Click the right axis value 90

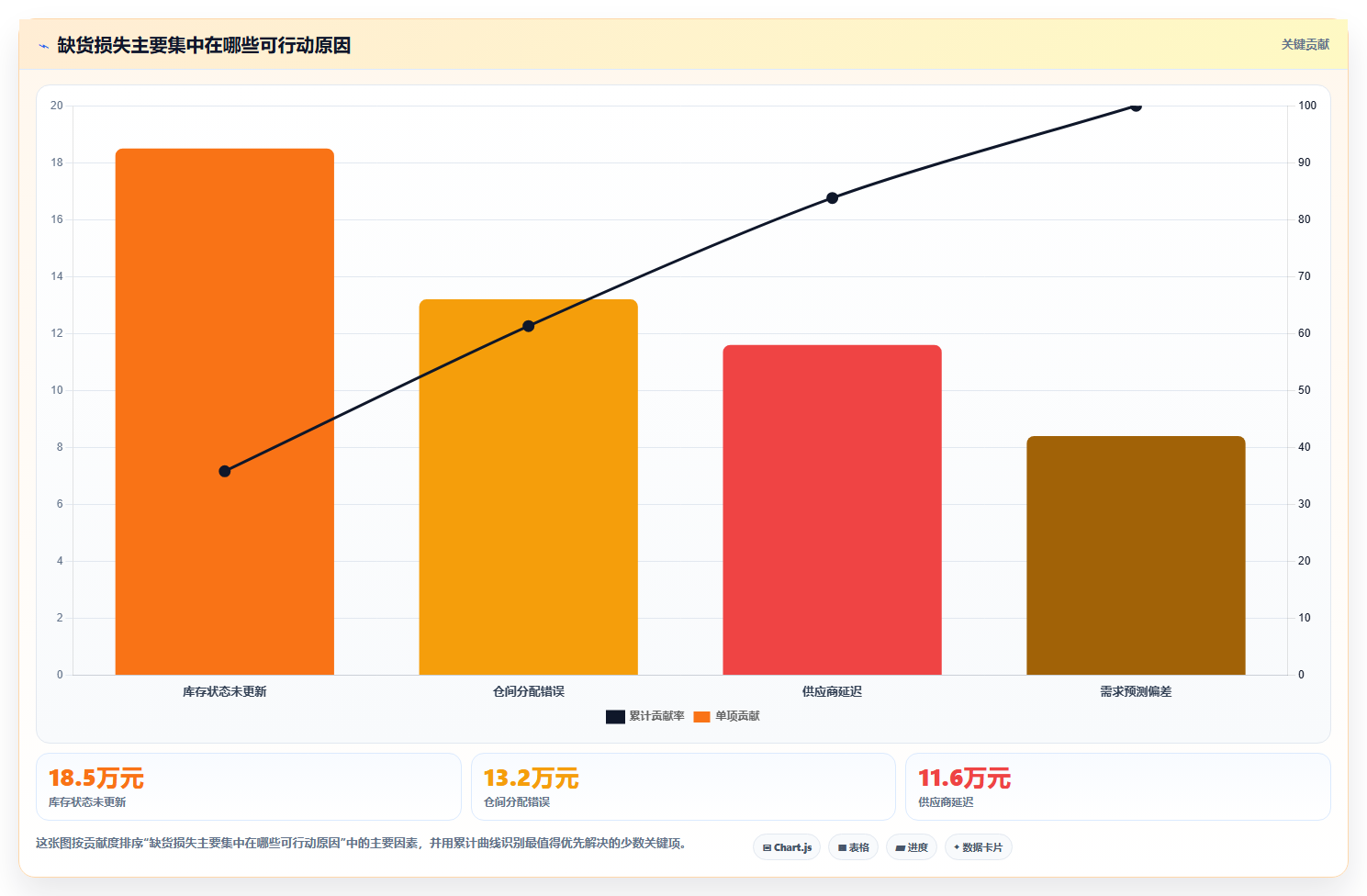(1305, 162)
